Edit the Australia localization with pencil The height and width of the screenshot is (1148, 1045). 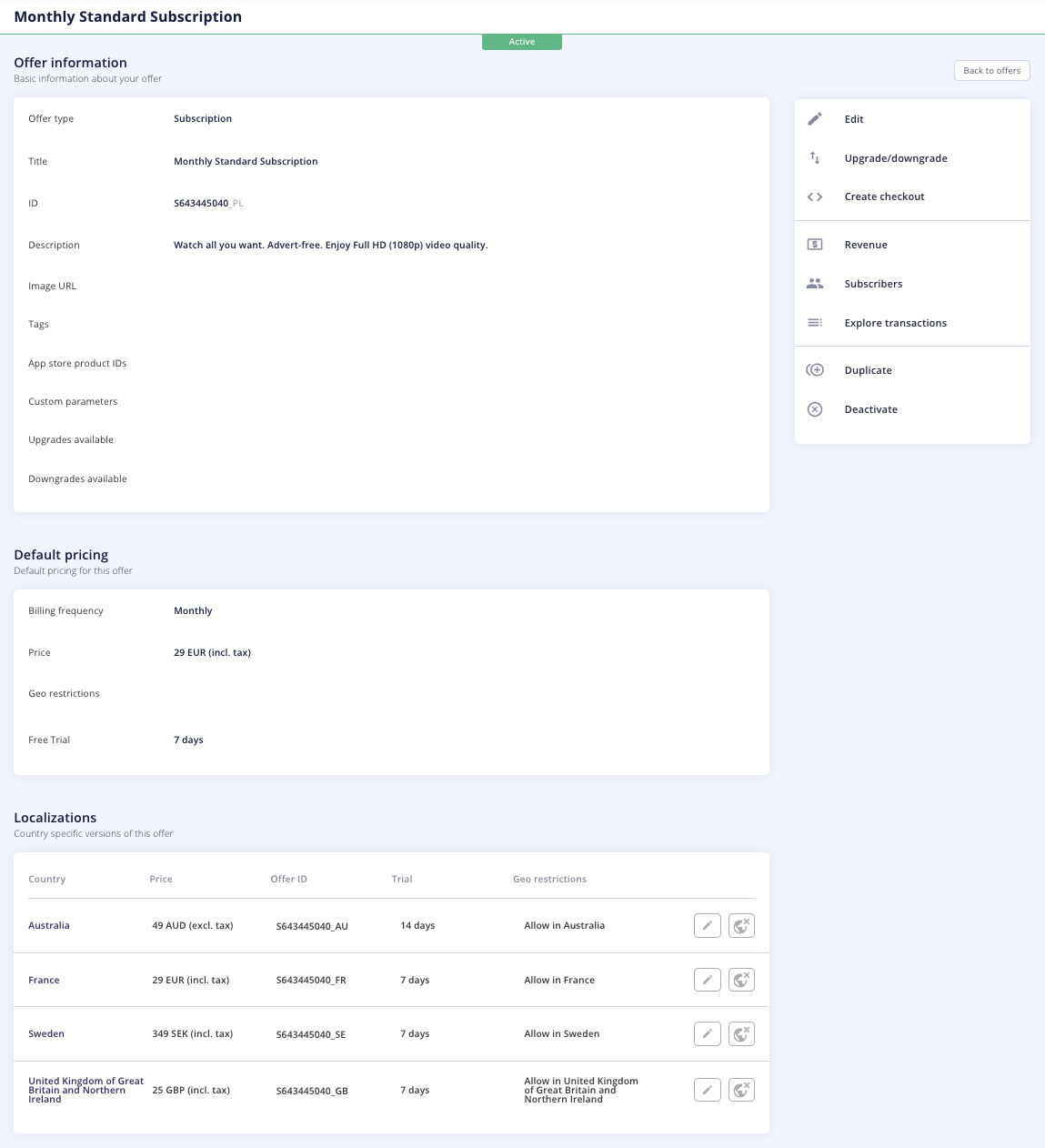point(708,926)
